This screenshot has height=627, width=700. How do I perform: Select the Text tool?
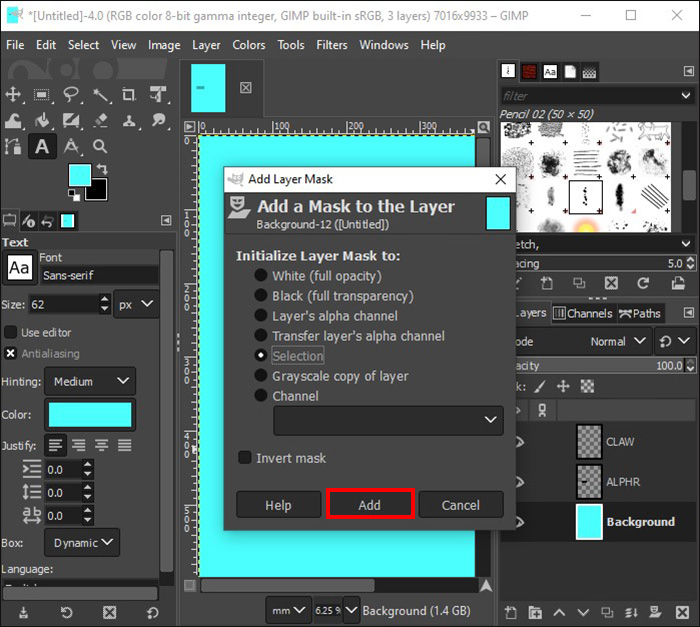pyautogui.click(x=42, y=146)
